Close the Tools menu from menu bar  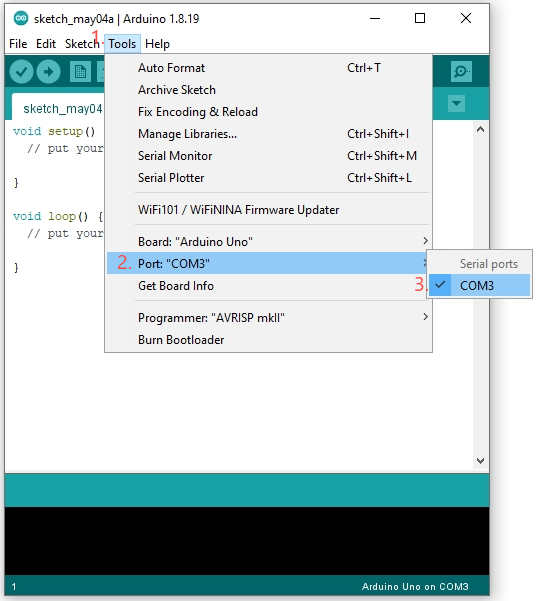122,44
